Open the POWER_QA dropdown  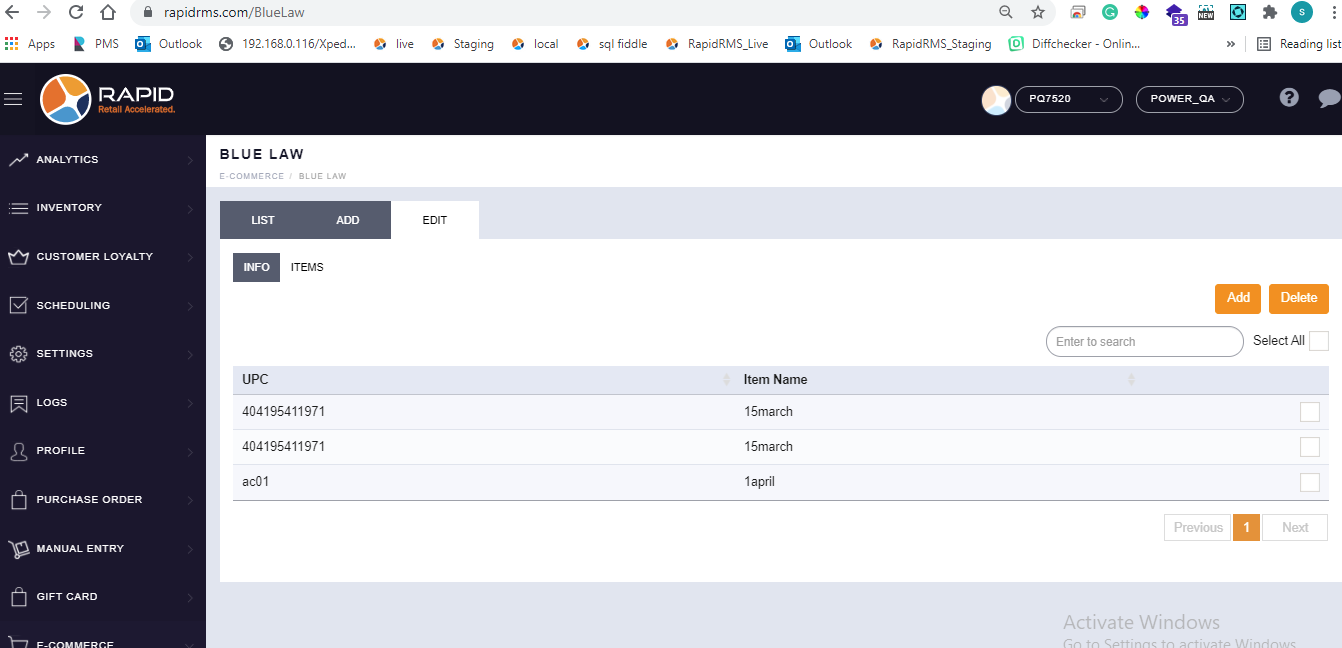[x=1189, y=99]
